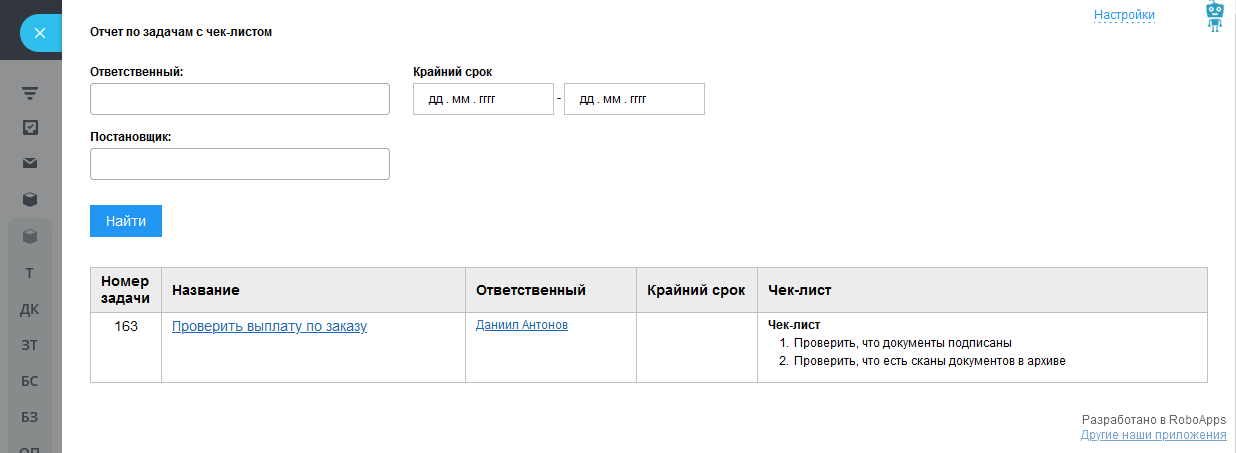Close the report panel with the X button
Image resolution: width=1236 pixels, height=453 pixels.
(39, 33)
